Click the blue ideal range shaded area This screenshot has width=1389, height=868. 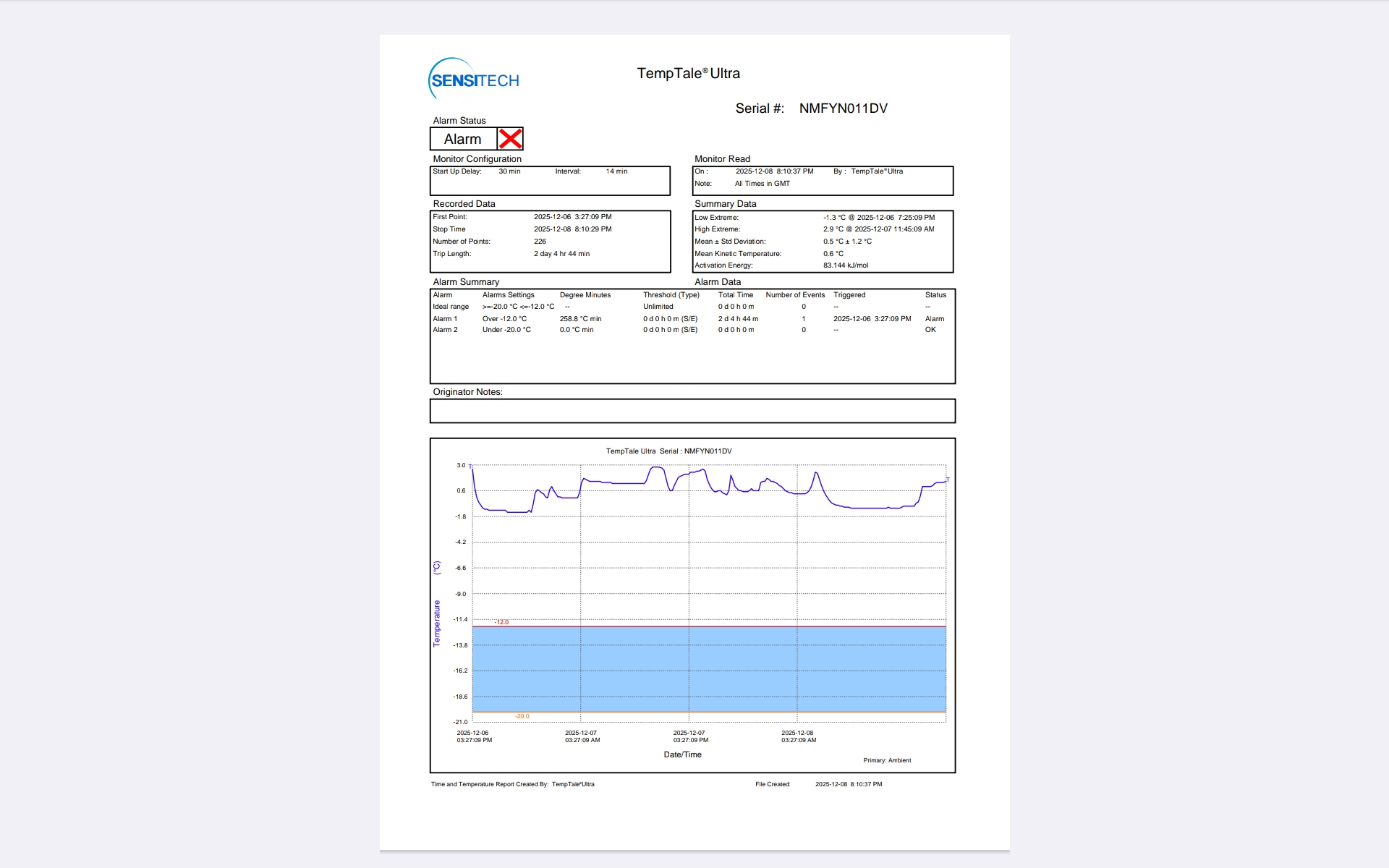(709, 669)
